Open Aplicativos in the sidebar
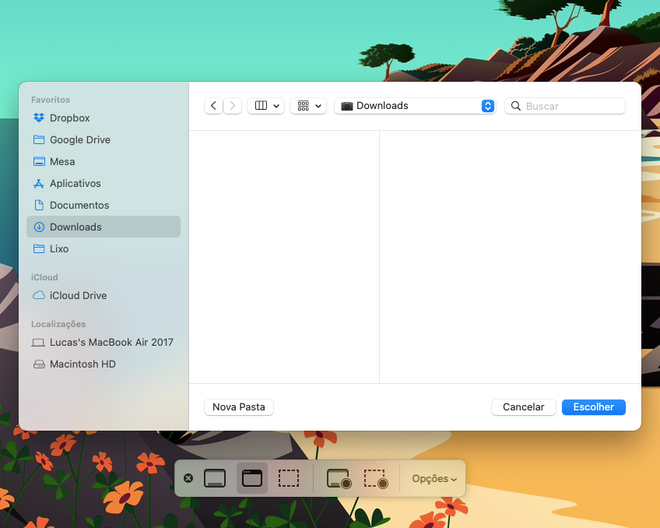 104,184
